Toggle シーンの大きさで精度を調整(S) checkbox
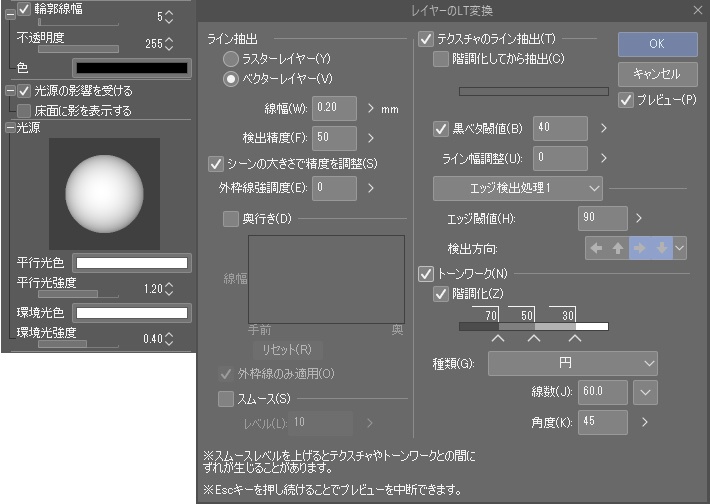Viewport: 710px width, 504px height. [x=216, y=163]
